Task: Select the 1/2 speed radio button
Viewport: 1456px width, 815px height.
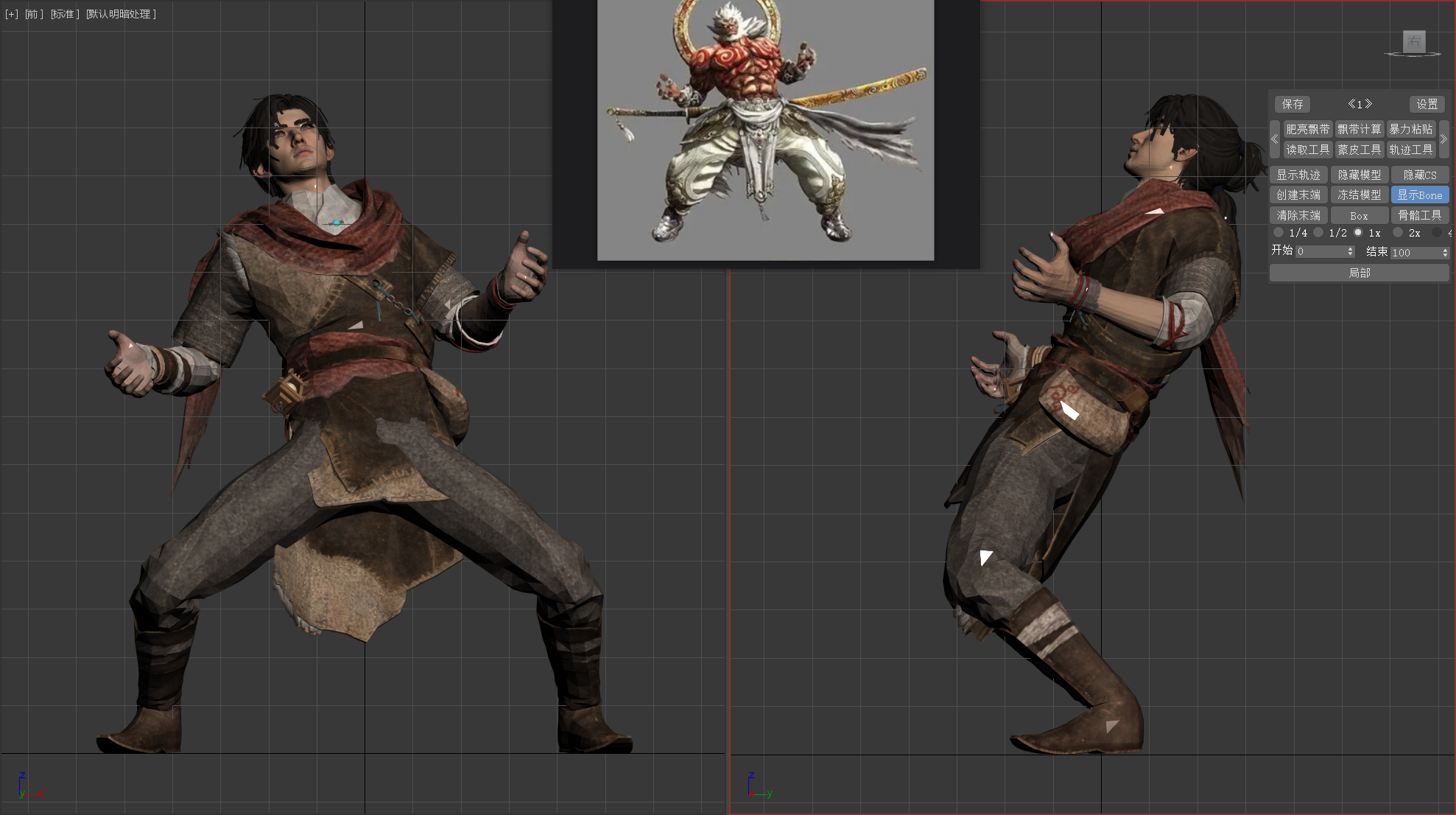Action: click(1318, 232)
